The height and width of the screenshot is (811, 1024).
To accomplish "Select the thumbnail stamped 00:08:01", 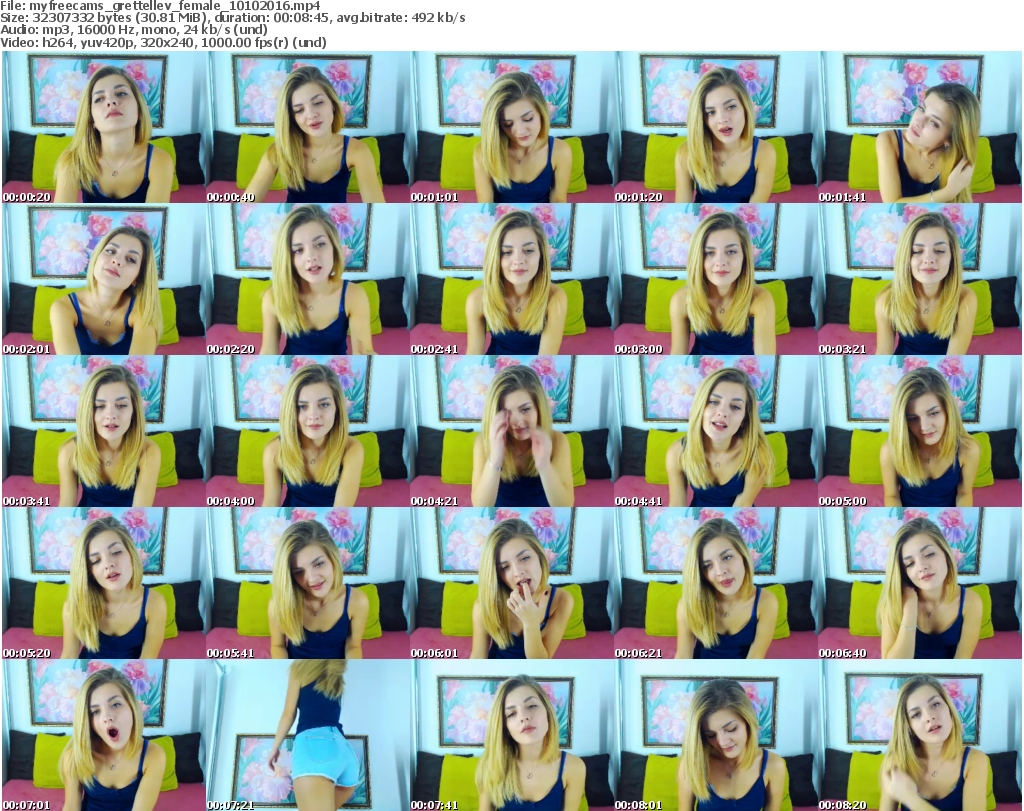I will point(715,735).
